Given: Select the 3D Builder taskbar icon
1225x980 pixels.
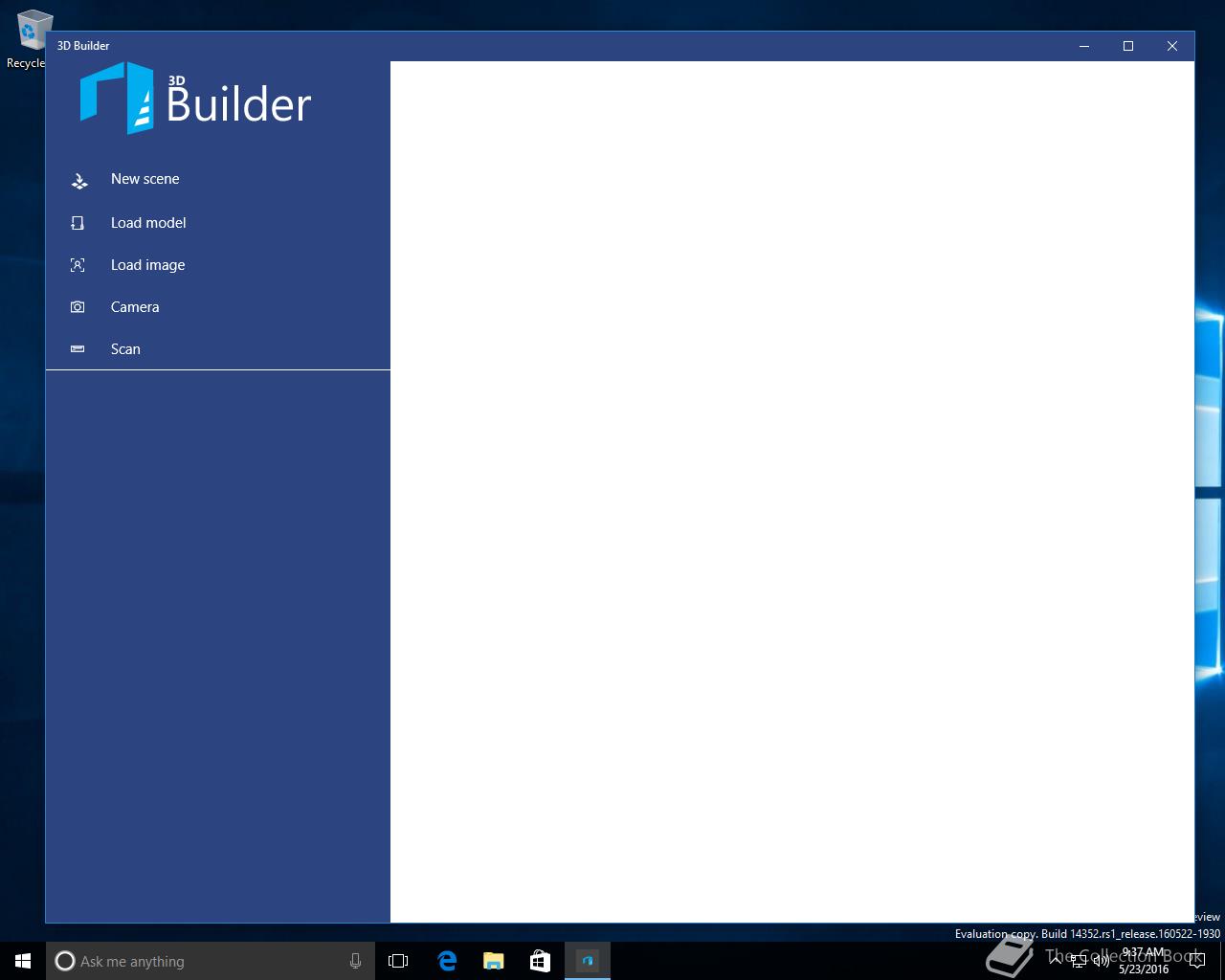Looking at the screenshot, I should (588, 961).
